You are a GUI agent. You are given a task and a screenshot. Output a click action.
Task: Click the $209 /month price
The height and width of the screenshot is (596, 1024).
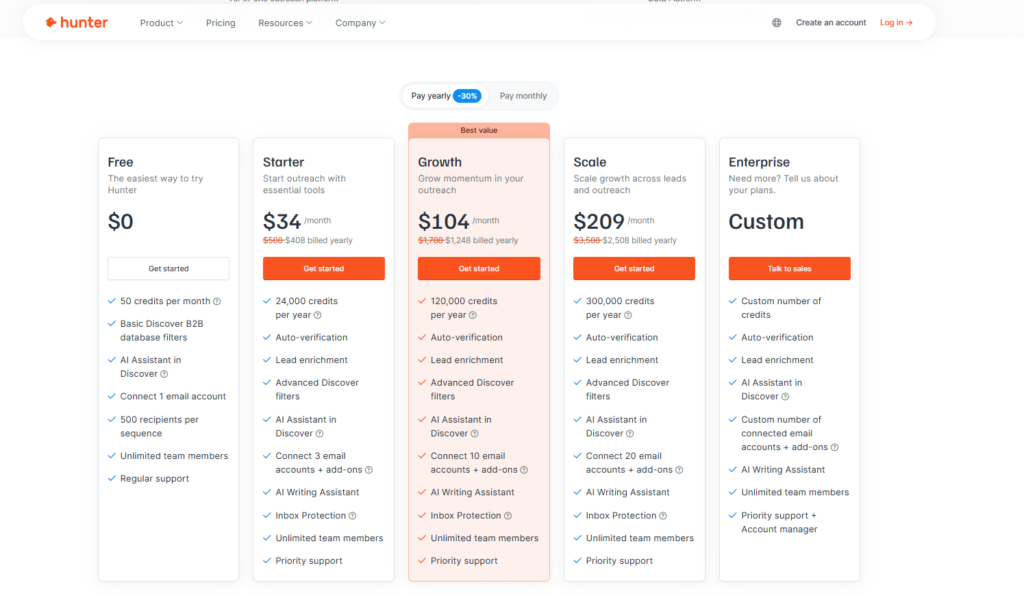pyautogui.click(x=614, y=221)
